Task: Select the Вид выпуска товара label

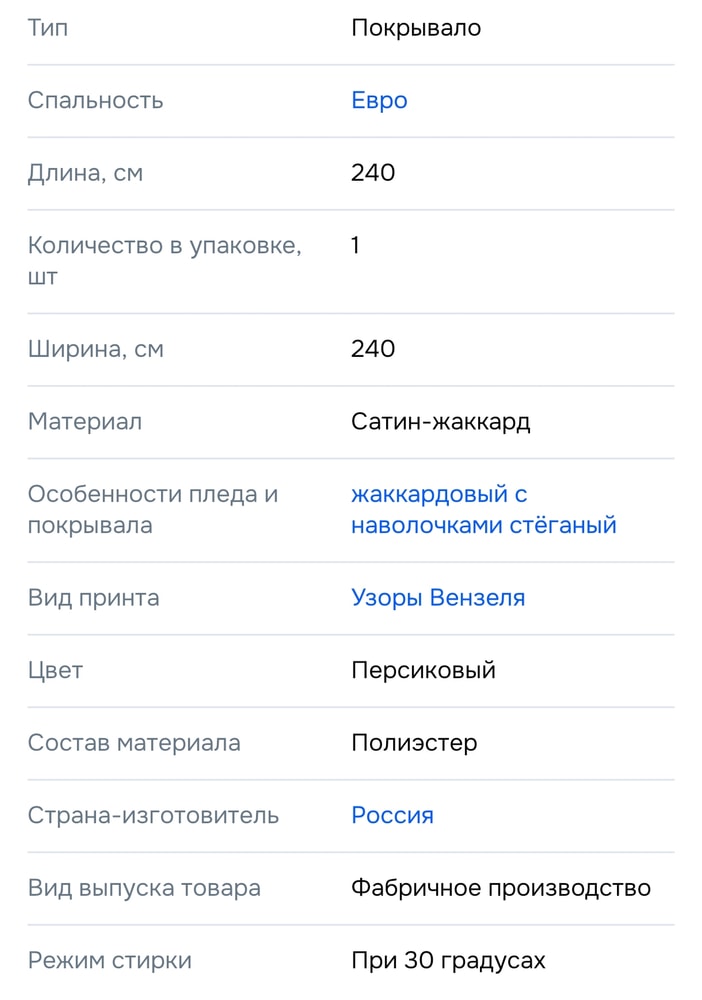Action: pyautogui.click(x=144, y=888)
